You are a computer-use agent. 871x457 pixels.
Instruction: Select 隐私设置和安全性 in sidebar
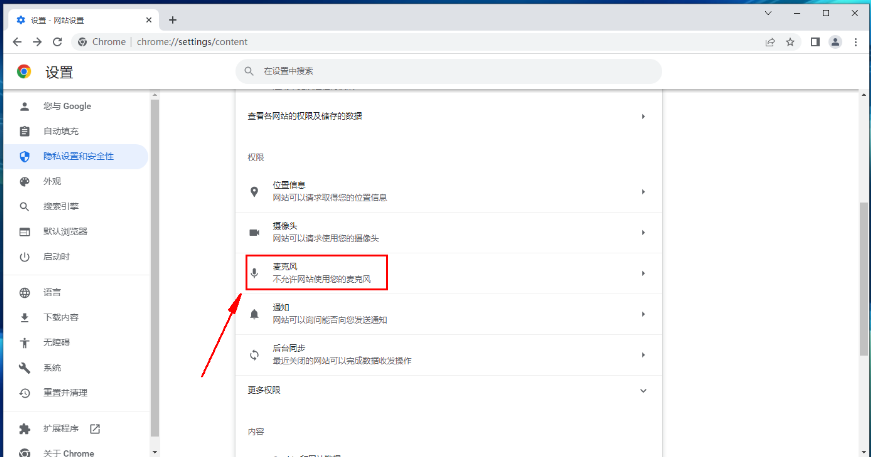pyautogui.click(x=76, y=156)
